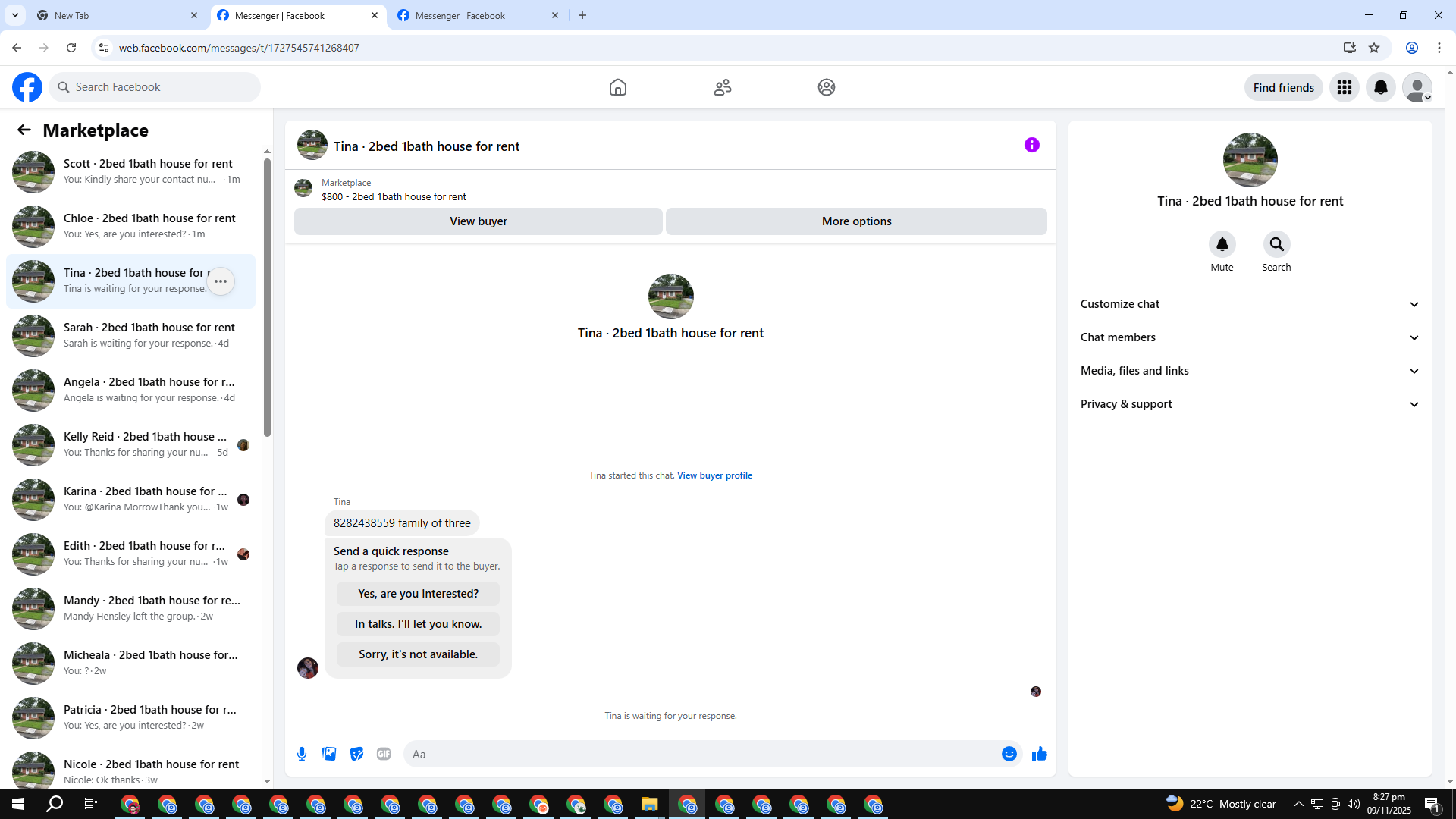Viewport: 1456px width, 819px height.
Task: Click the Facebook logo icon
Action: pos(27,87)
